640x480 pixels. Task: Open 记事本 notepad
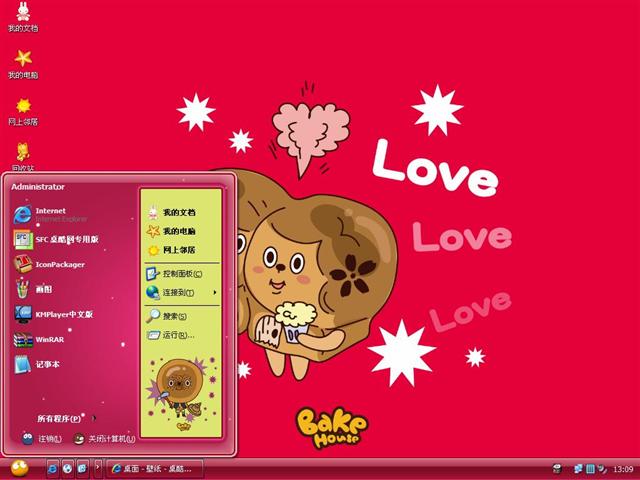click(37, 364)
